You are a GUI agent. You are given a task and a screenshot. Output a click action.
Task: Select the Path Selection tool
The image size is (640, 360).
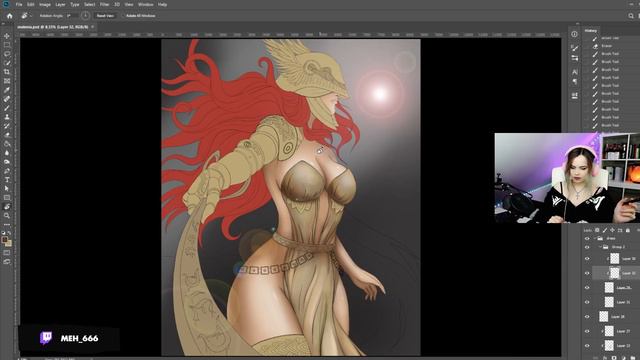[x=7, y=189]
